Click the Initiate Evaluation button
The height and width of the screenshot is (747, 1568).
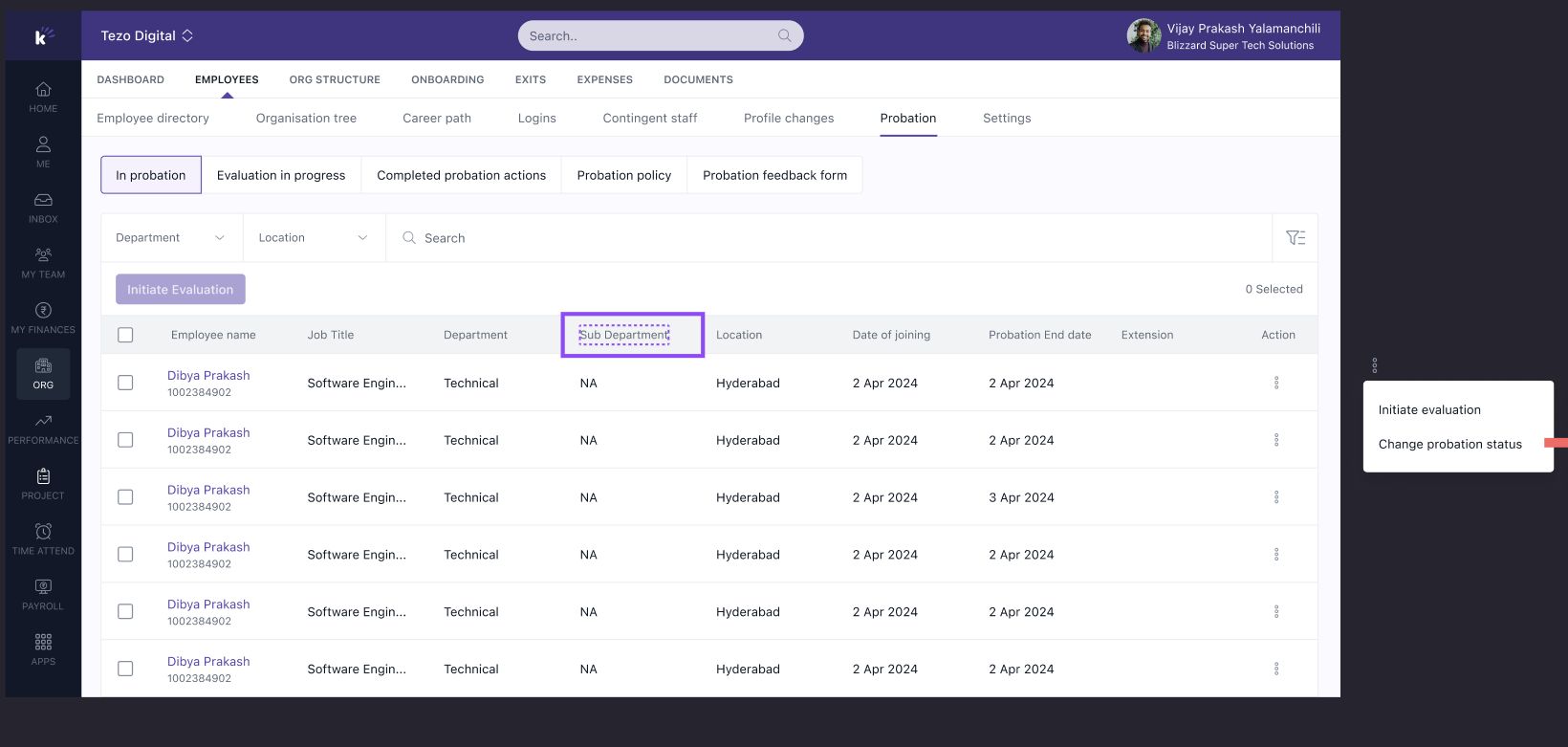pos(181,290)
